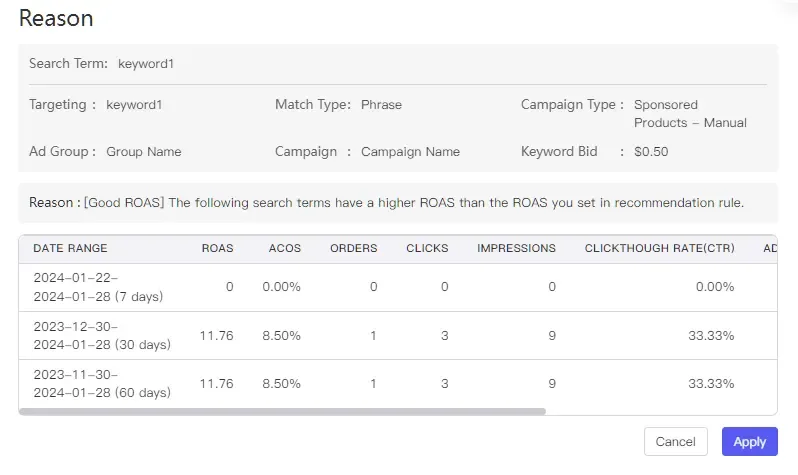Image resolution: width=798 pixels, height=475 pixels.
Task: Select the 60 days date range cell
Action: point(102,383)
